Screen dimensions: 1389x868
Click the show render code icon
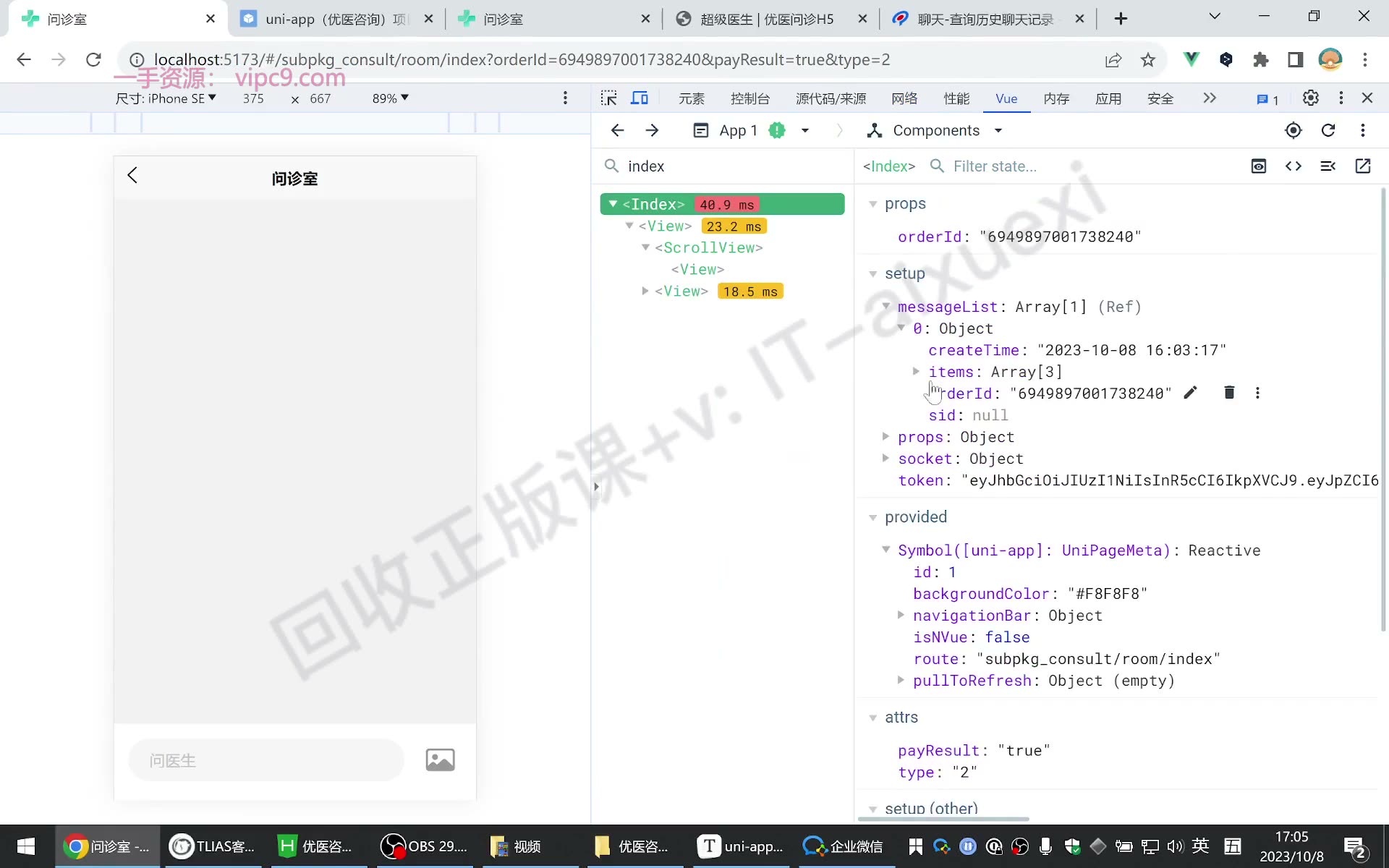tap(1294, 166)
